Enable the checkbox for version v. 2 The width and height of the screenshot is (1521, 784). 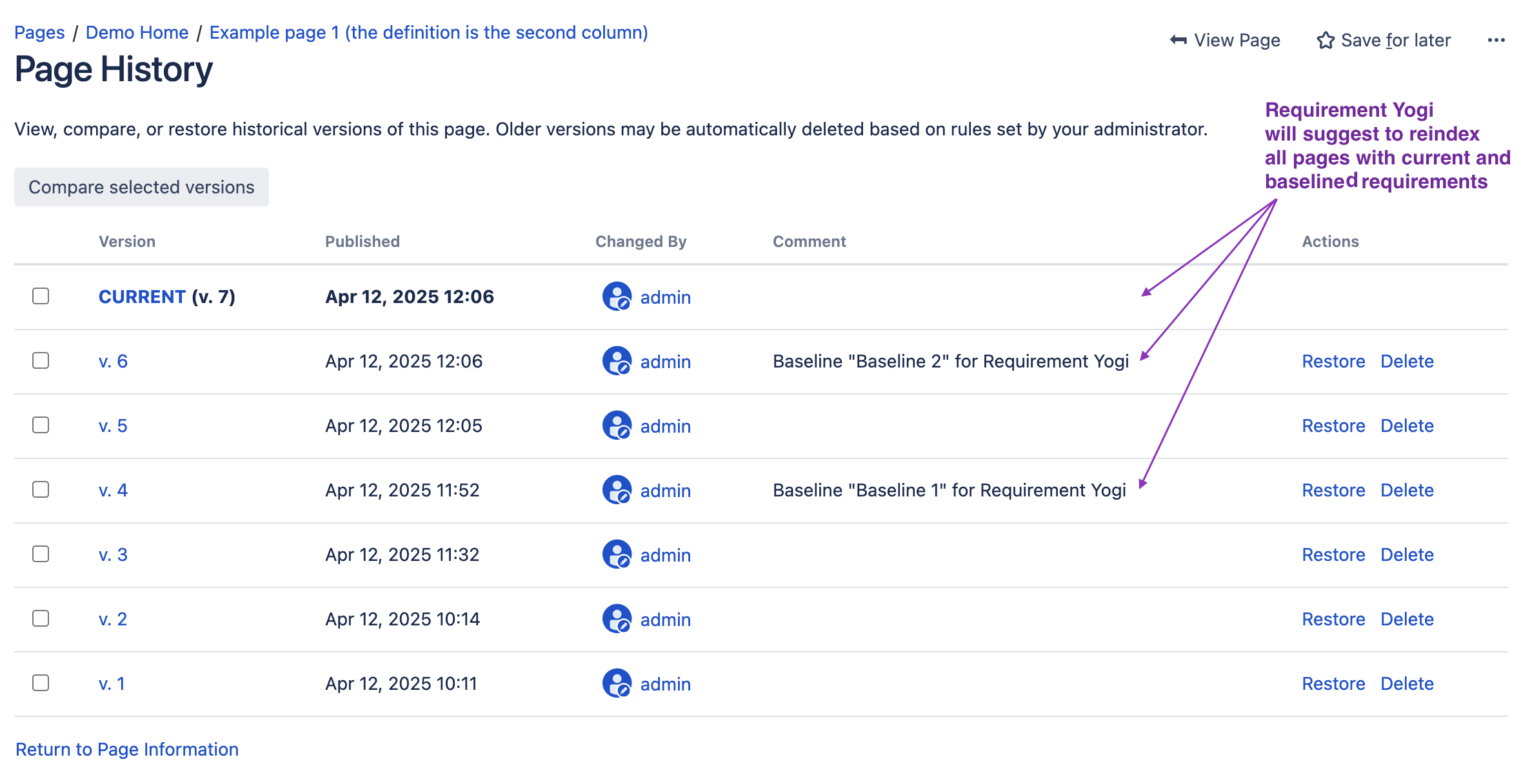point(41,619)
